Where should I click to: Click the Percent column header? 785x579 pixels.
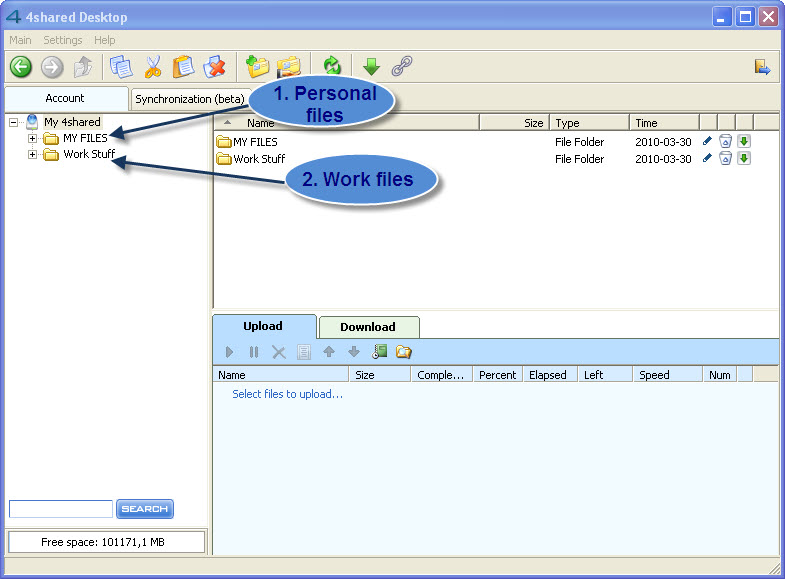[498, 375]
